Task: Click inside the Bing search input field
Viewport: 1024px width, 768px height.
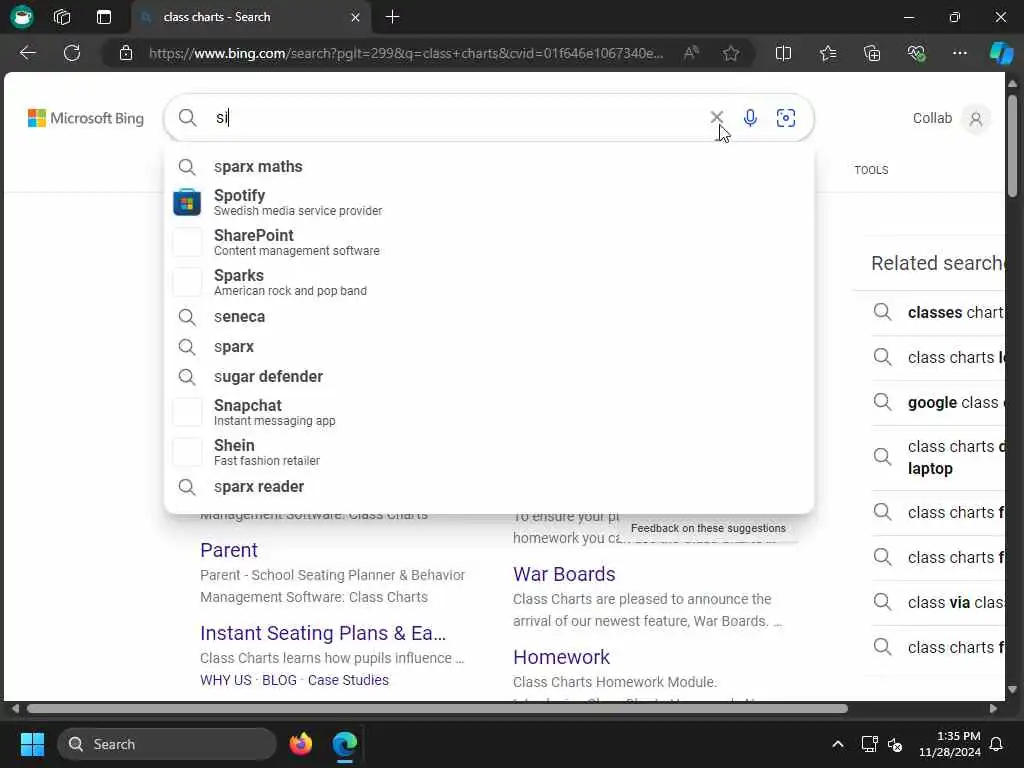Action: click(x=457, y=118)
